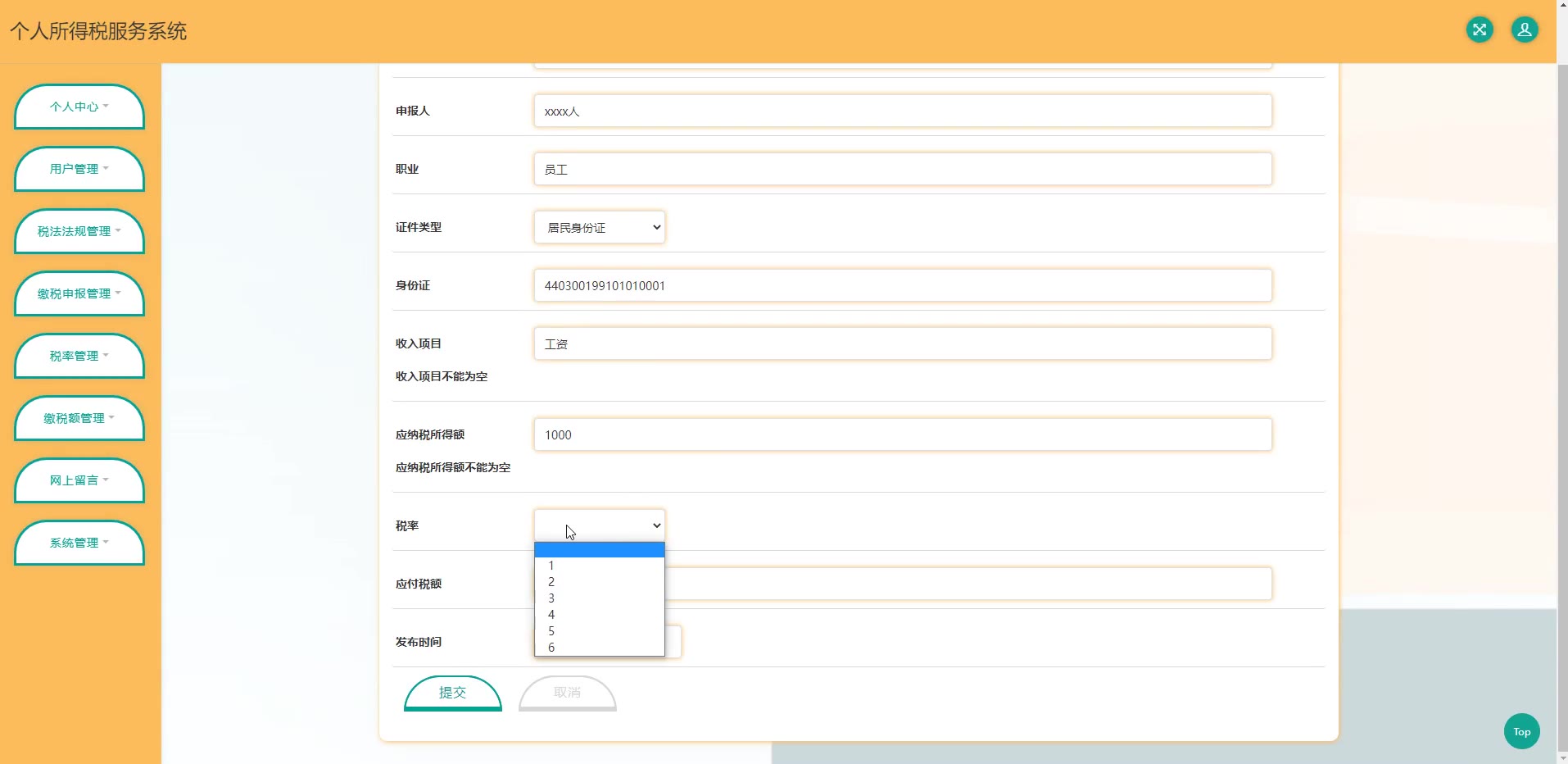Click the fullscreen toggle icon in header
The width and height of the screenshot is (1568, 764).
[x=1479, y=30]
